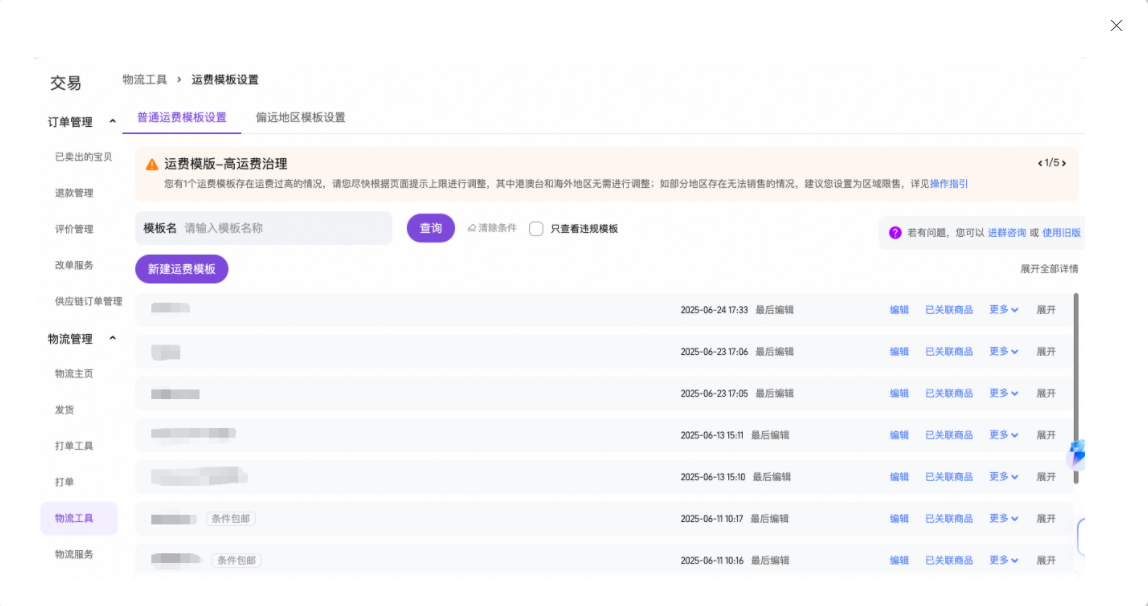Click the 查询 search button
Screen dimensions: 1148x606
pyautogui.click(x=430, y=228)
